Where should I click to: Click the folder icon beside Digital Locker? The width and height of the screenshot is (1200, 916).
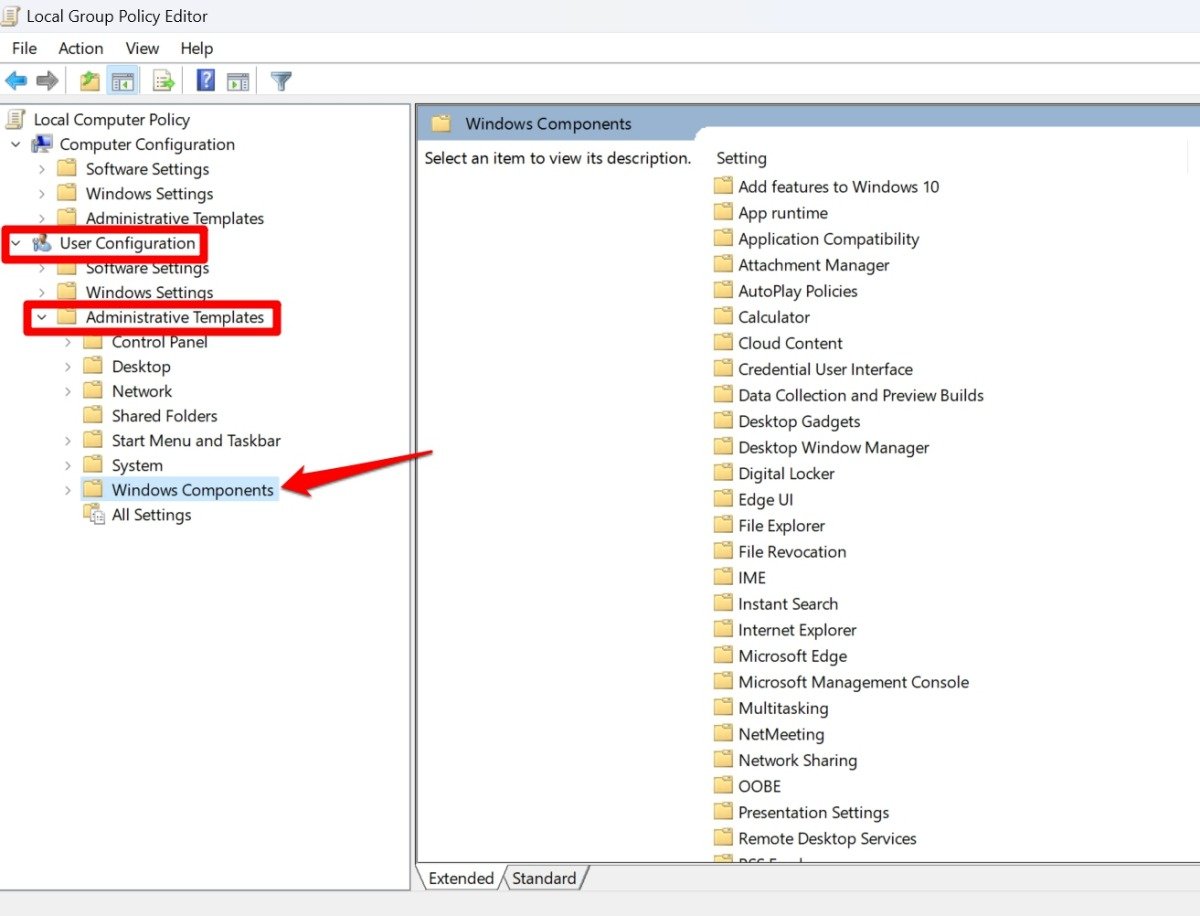[723, 472]
